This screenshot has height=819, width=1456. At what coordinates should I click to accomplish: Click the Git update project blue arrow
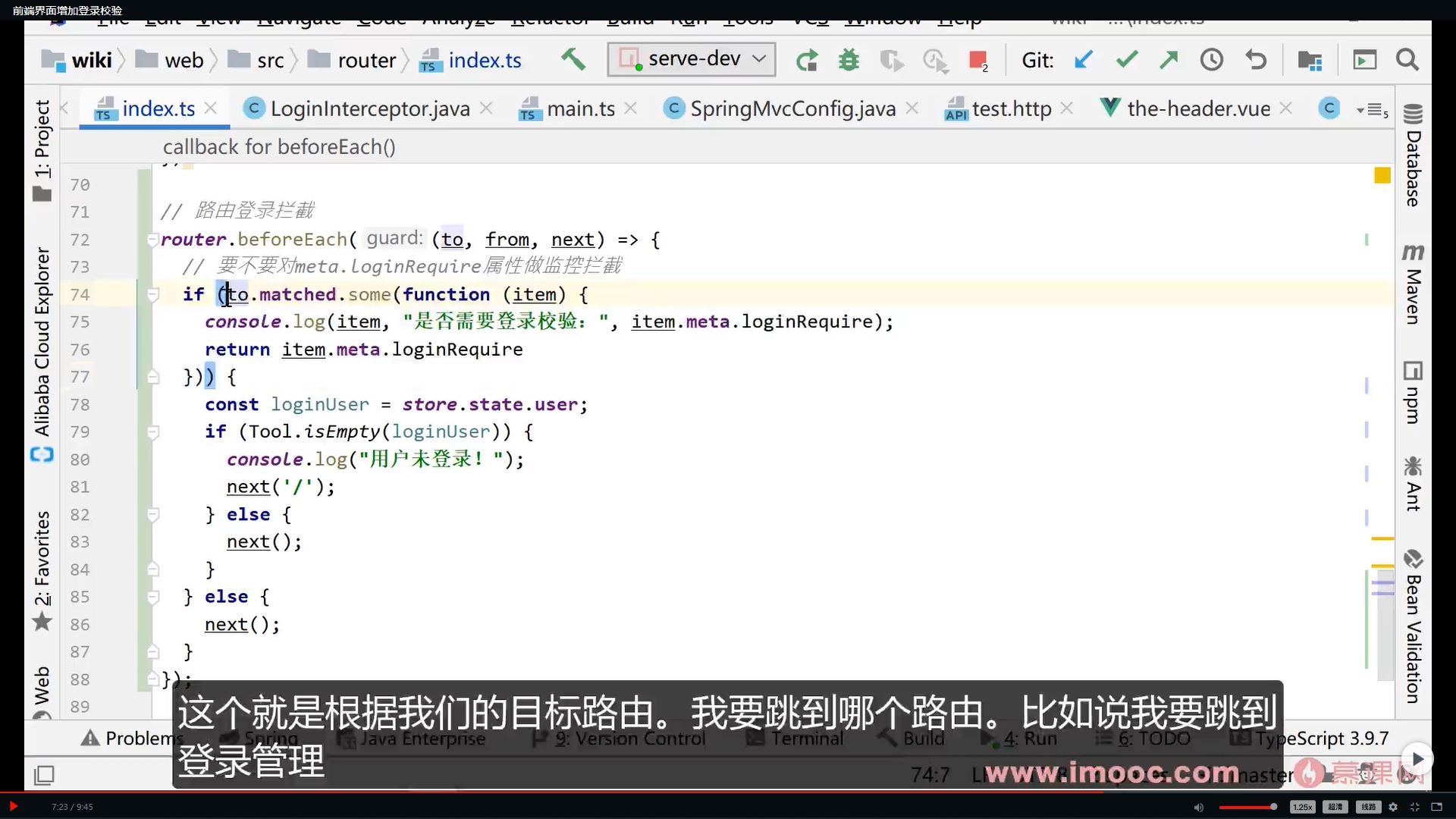click(1084, 60)
